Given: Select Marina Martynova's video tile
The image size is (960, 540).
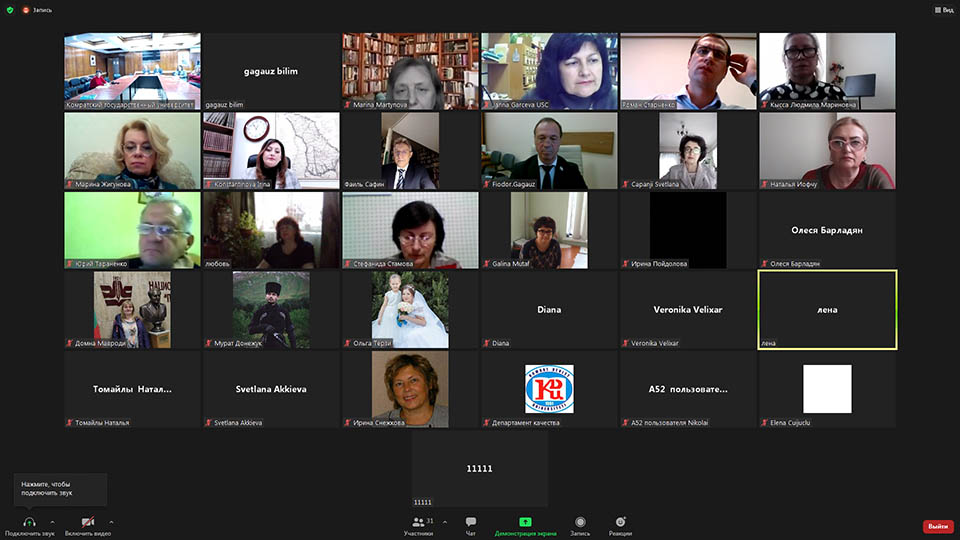Looking at the screenshot, I should pos(410,71).
